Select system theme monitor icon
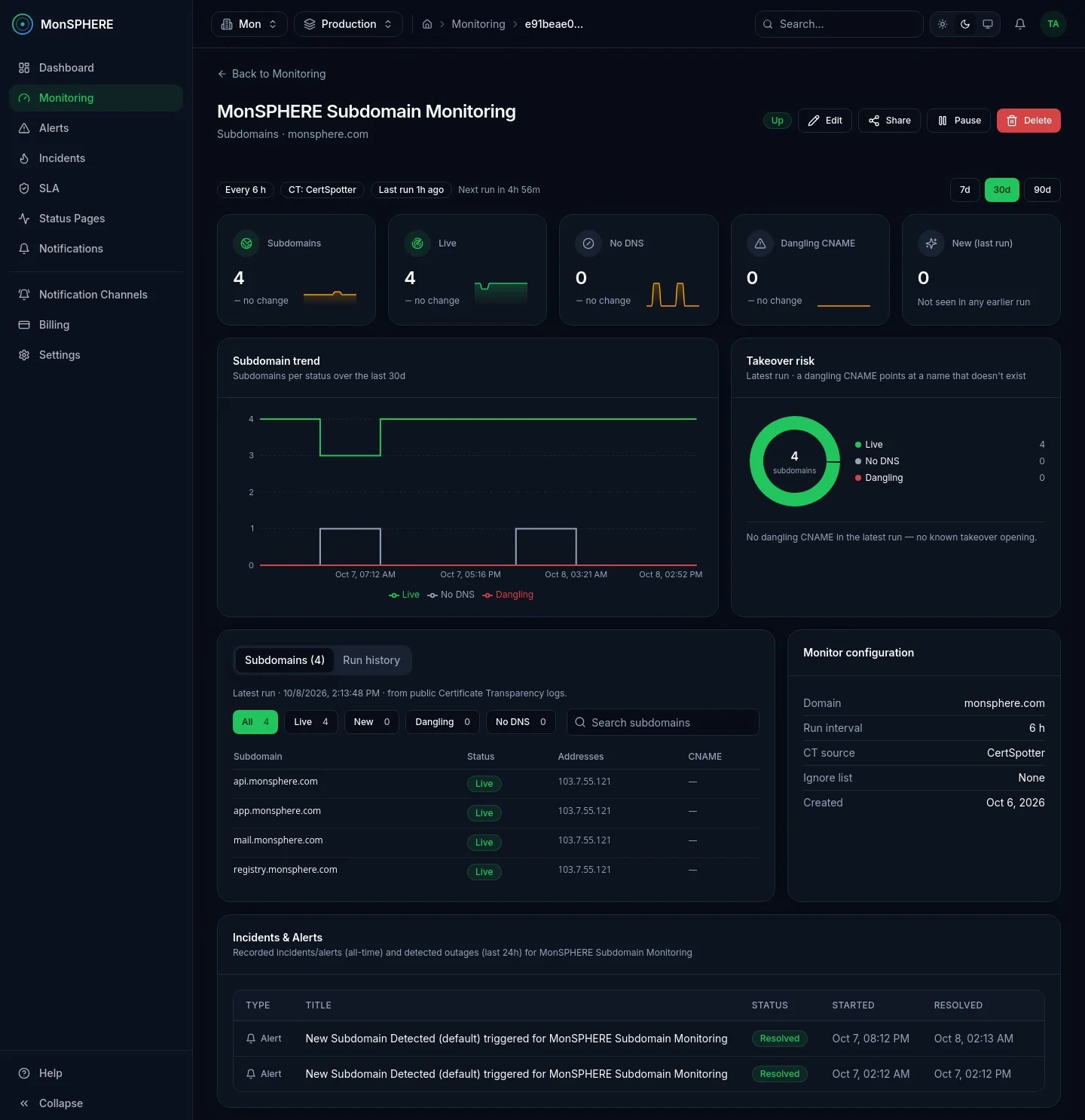The height and width of the screenshot is (1120, 1085). pyautogui.click(x=988, y=24)
